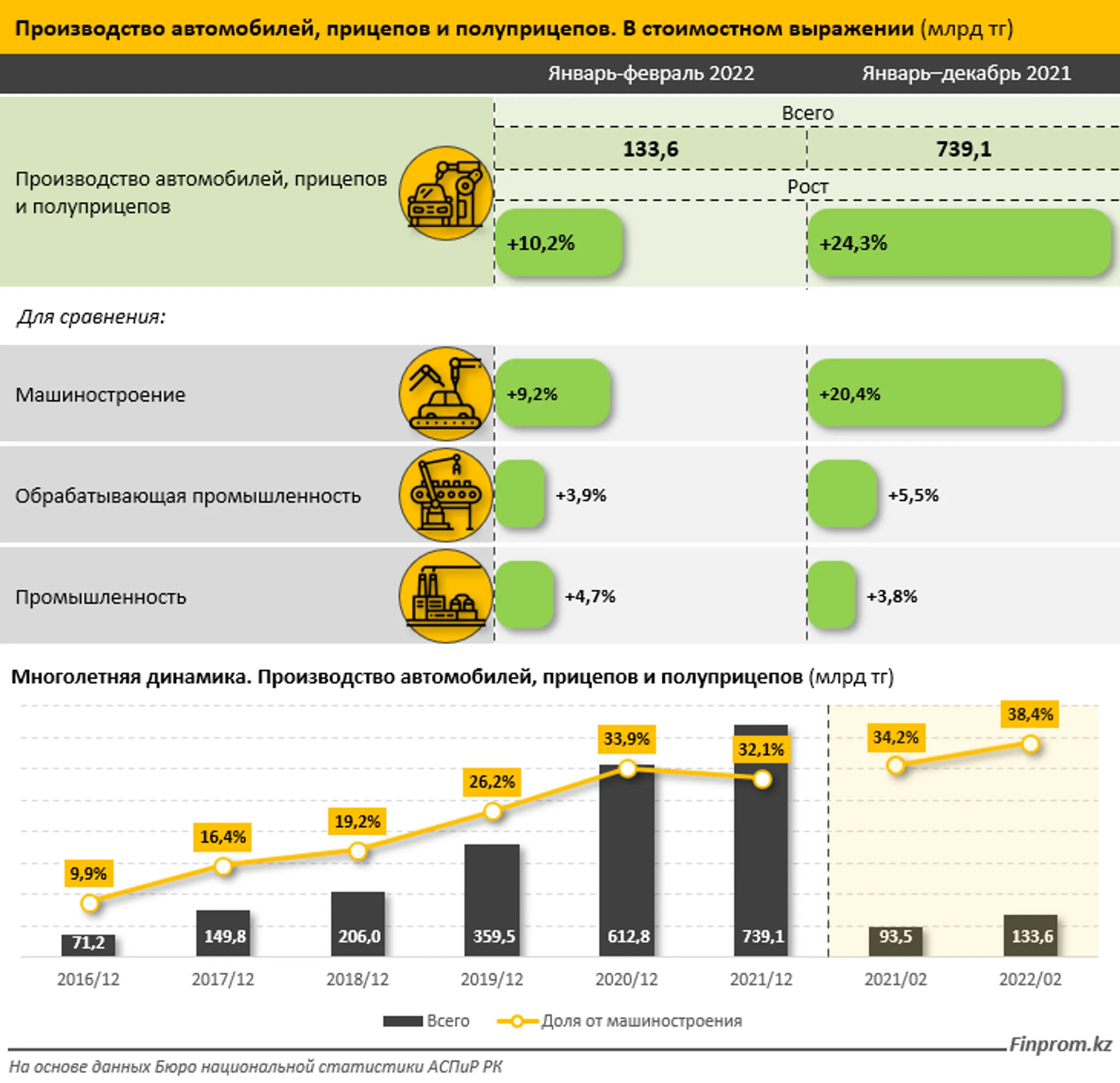This screenshot has width=1120, height=1083.
Task: Select the +10,2% growth bar
Action: tap(559, 243)
